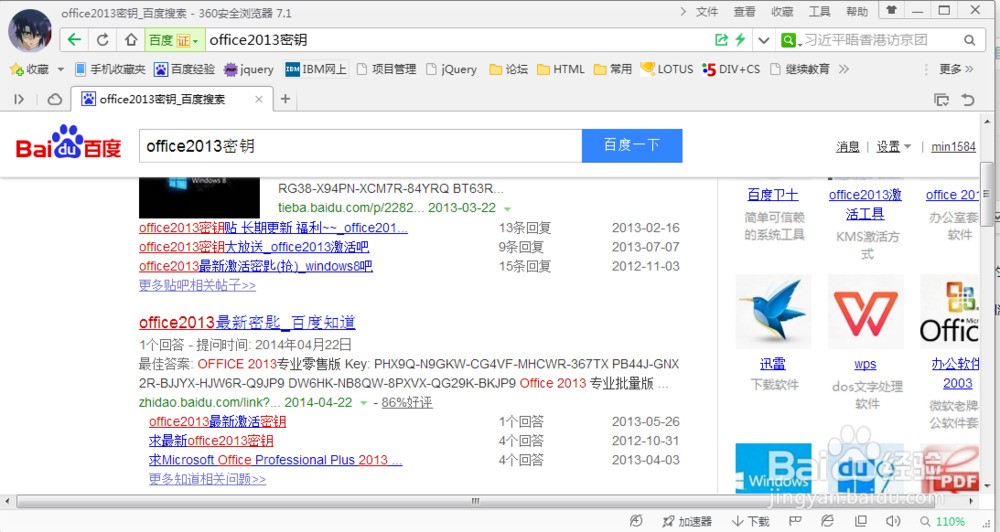Expand the 更多 bookmarks menu
The height and width of the screenshot is (532, 1000).
(x=956, y=69)
